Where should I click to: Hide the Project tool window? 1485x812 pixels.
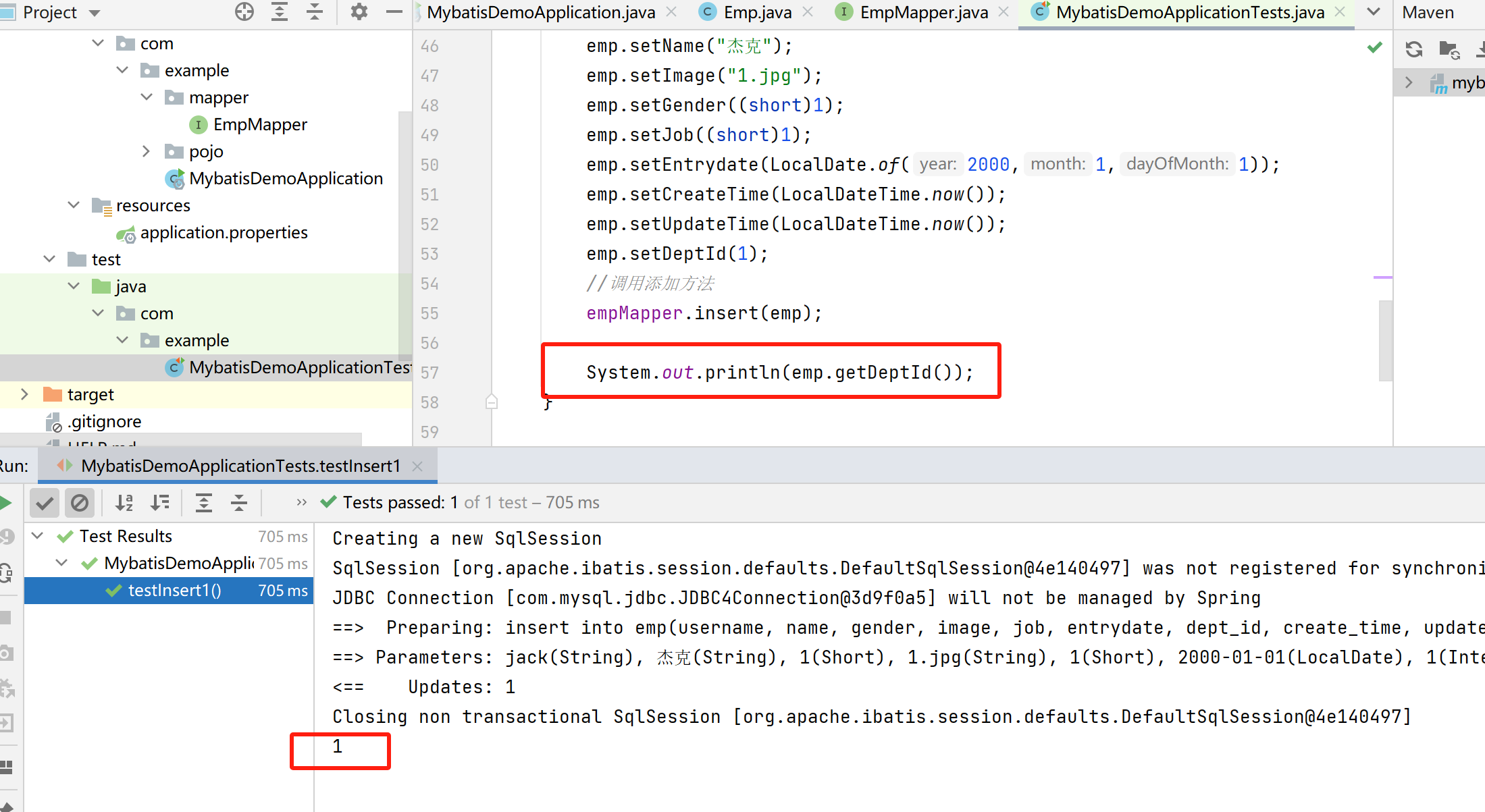[x=394, y=11]
